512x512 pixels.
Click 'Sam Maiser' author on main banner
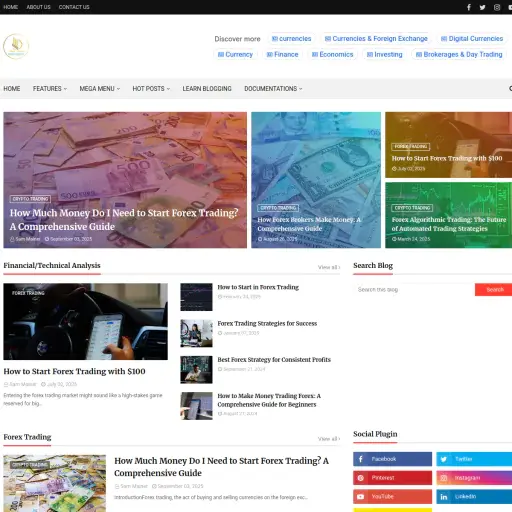coord(25,239)
